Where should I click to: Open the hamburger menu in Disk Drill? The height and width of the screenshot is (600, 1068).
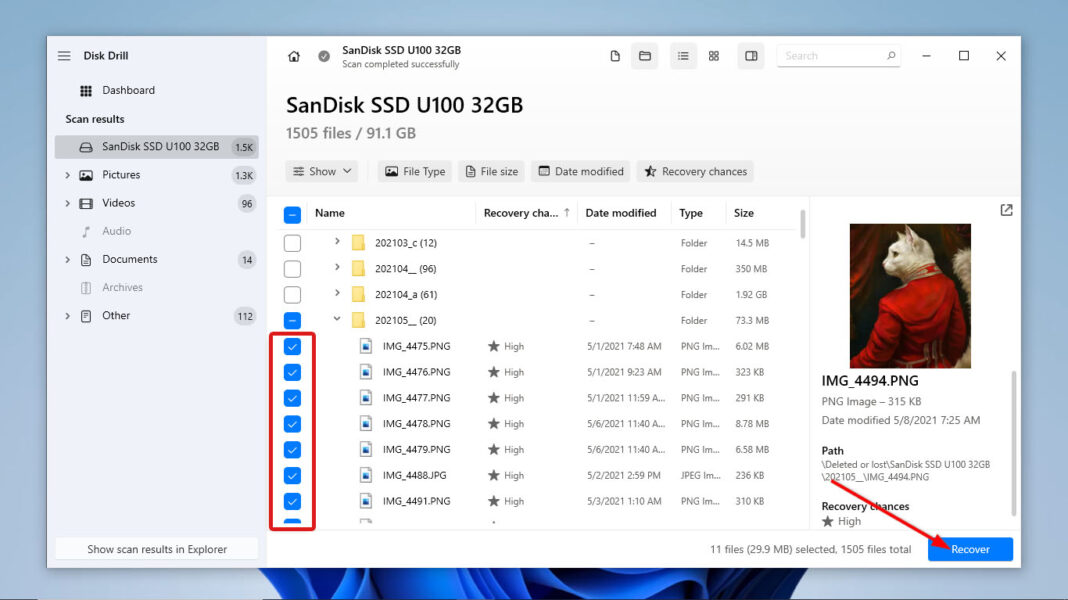coord(65,56)
